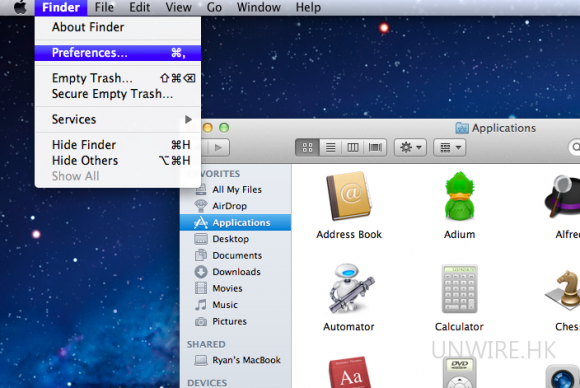This screenshot has width=580, height=388.
Task: Select Ryan's MacBook under Shared
Action: pyautogui.click(x=236, y=360)
